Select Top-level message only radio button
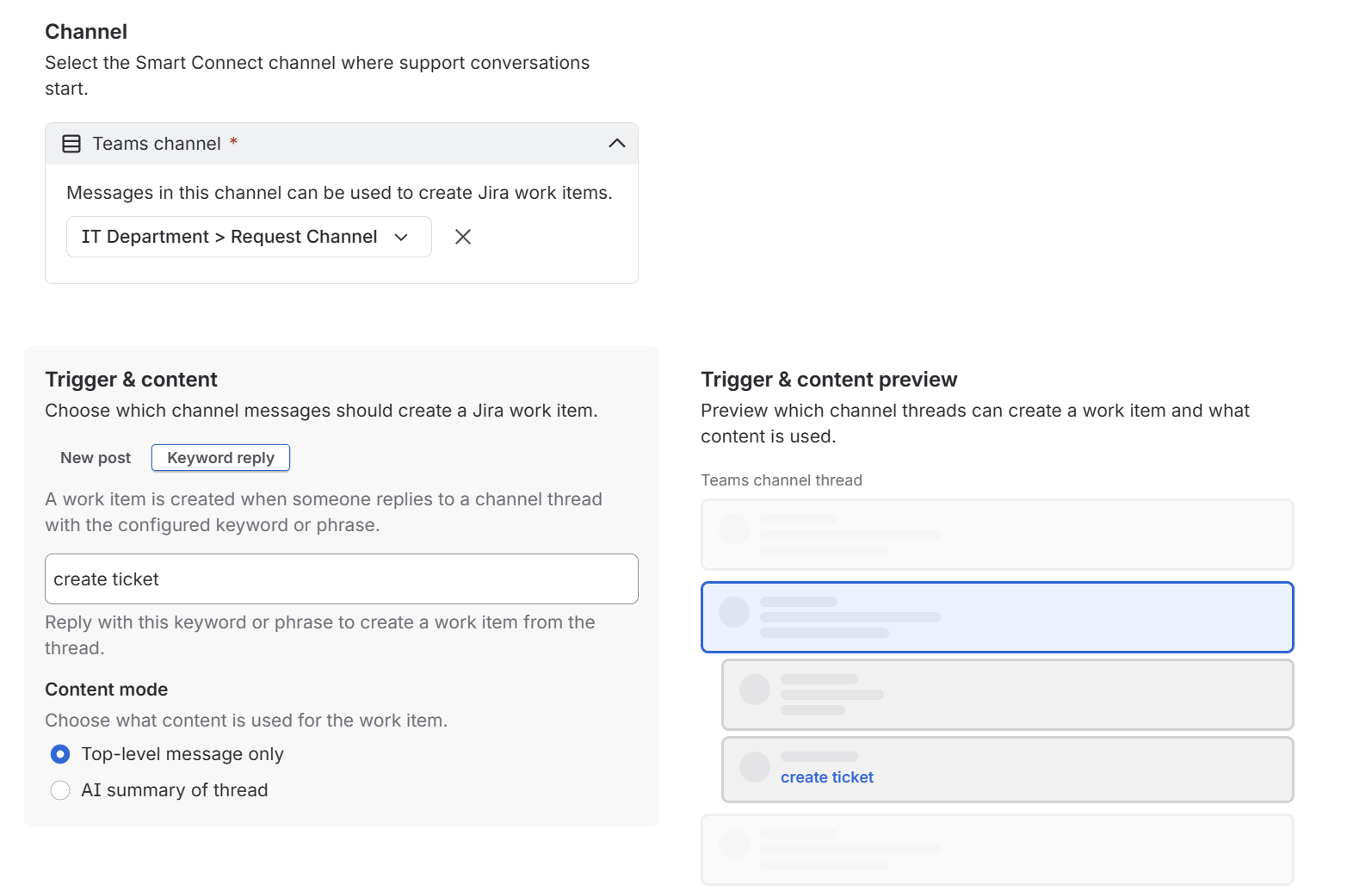The width and height of the screenshot is (1372, 891). click(x=60, y=754)
